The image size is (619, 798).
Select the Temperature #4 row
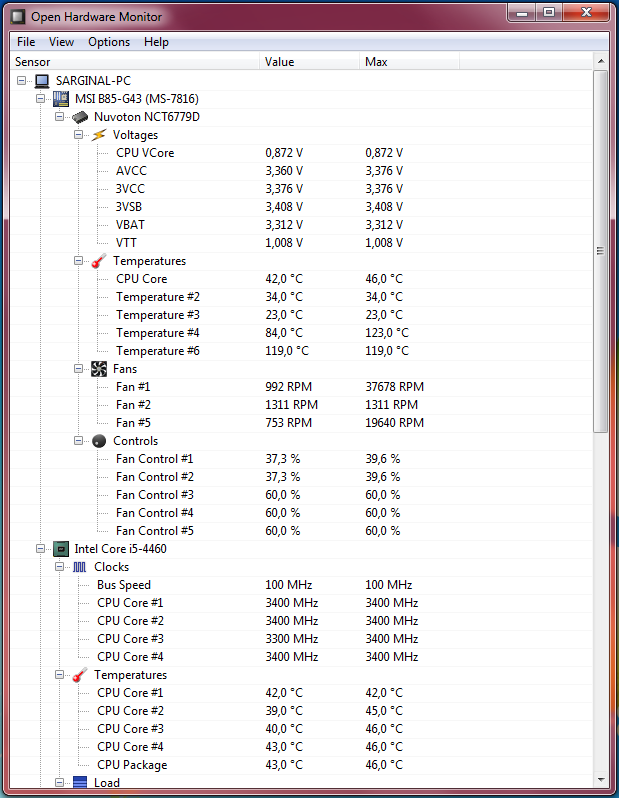[301, 333]
